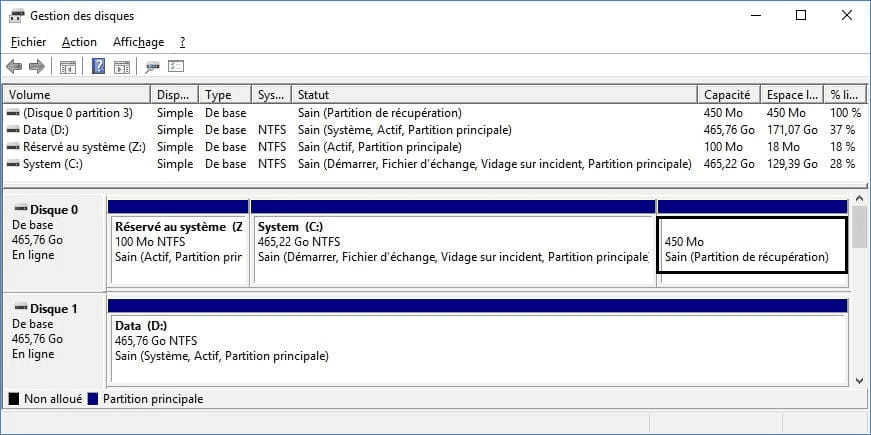Click the Disque 0 drive icon
This screenshot has width=871, height=435.
(21, 209)
